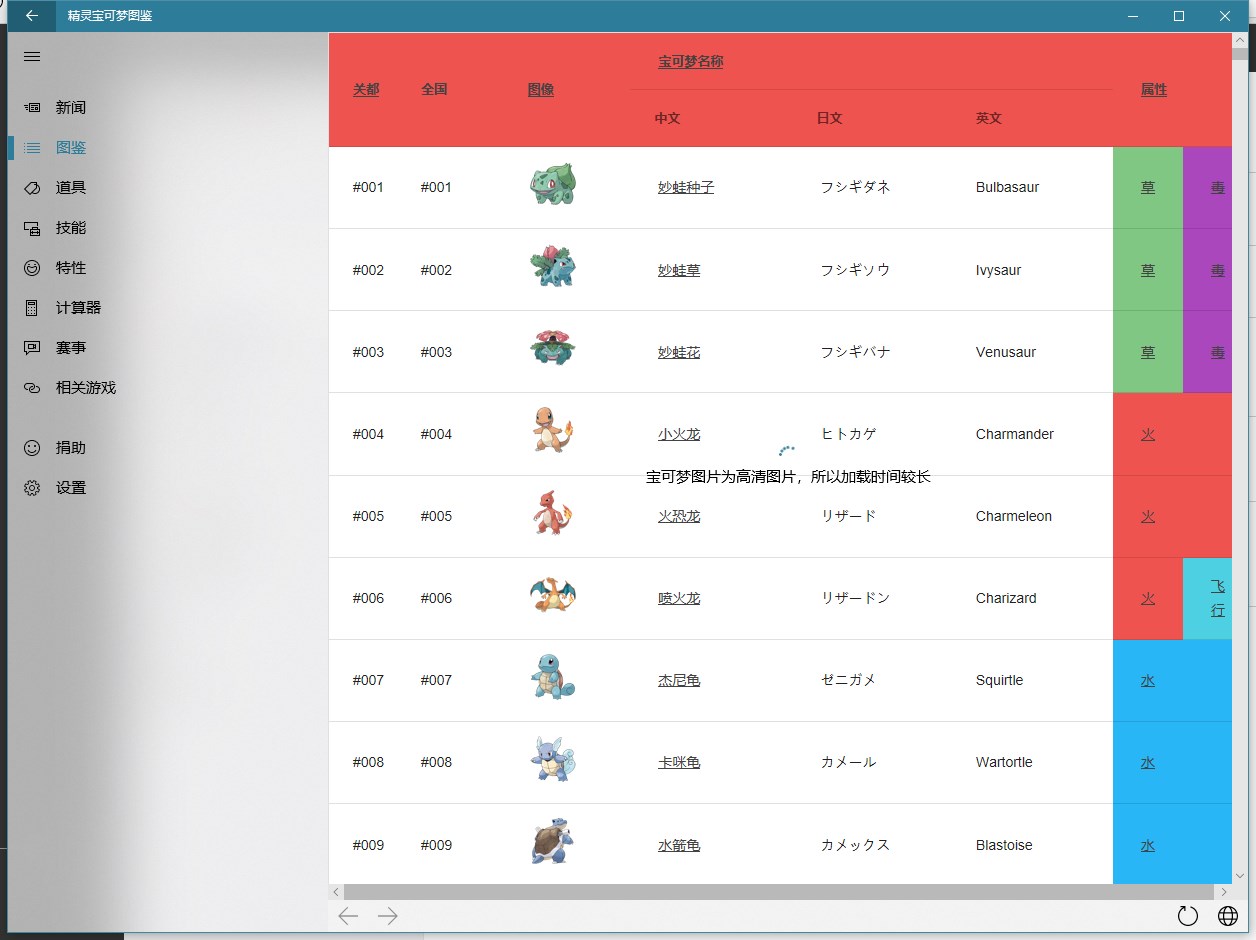
Task: Click the 关都 header link
Action: (x=366, y=90)
